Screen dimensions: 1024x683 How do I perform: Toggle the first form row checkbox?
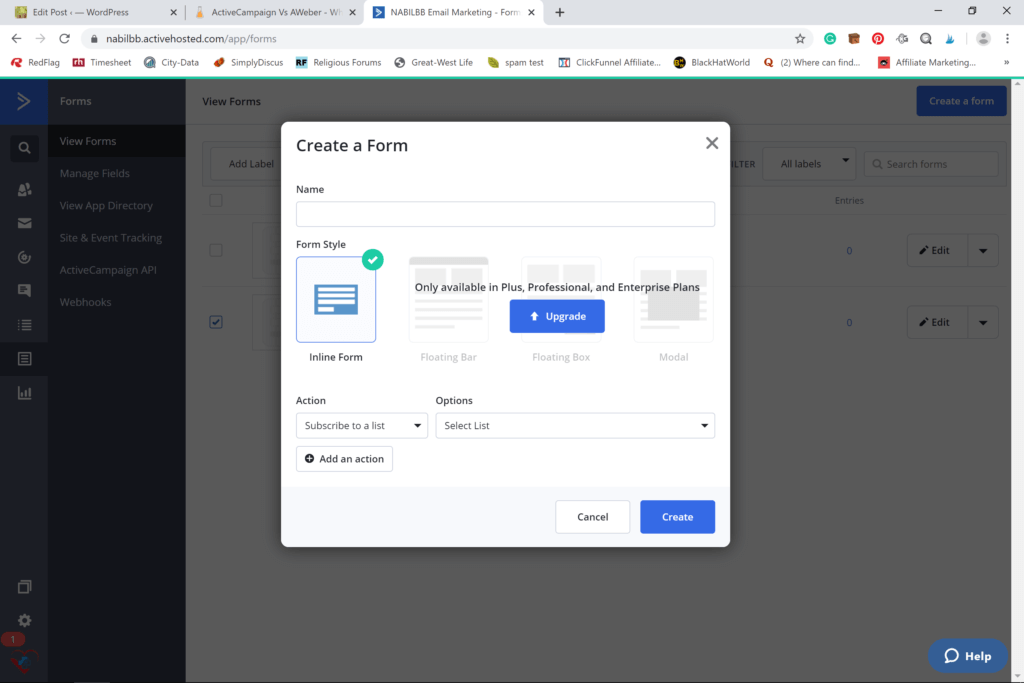216,250
